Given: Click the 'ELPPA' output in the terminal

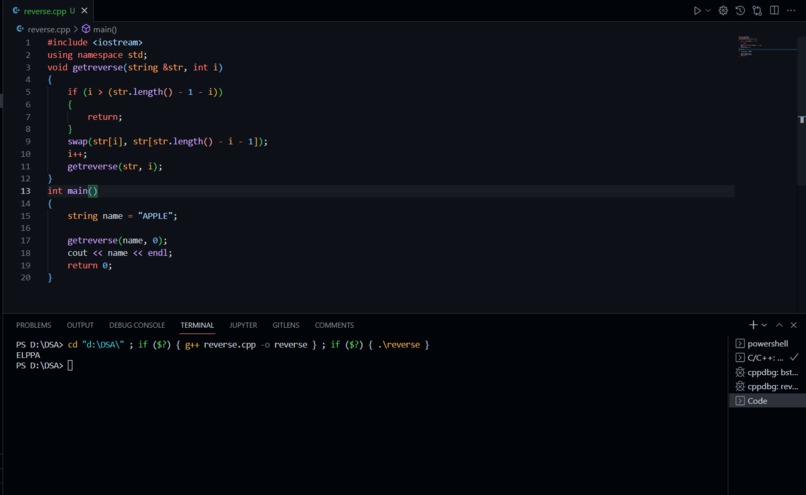Looking at the screenshot, I should pos(28,355).
